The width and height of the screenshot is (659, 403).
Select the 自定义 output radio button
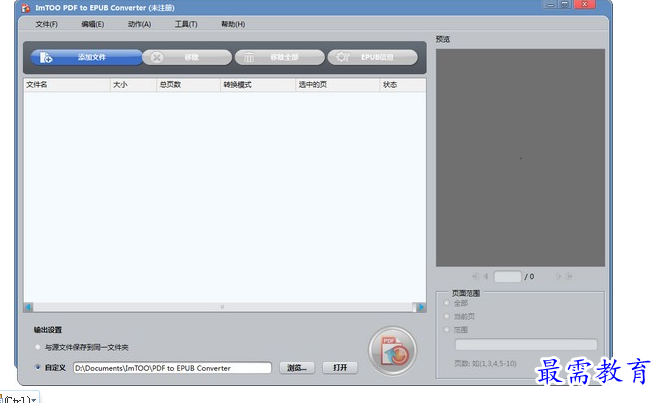click(38, 367)
